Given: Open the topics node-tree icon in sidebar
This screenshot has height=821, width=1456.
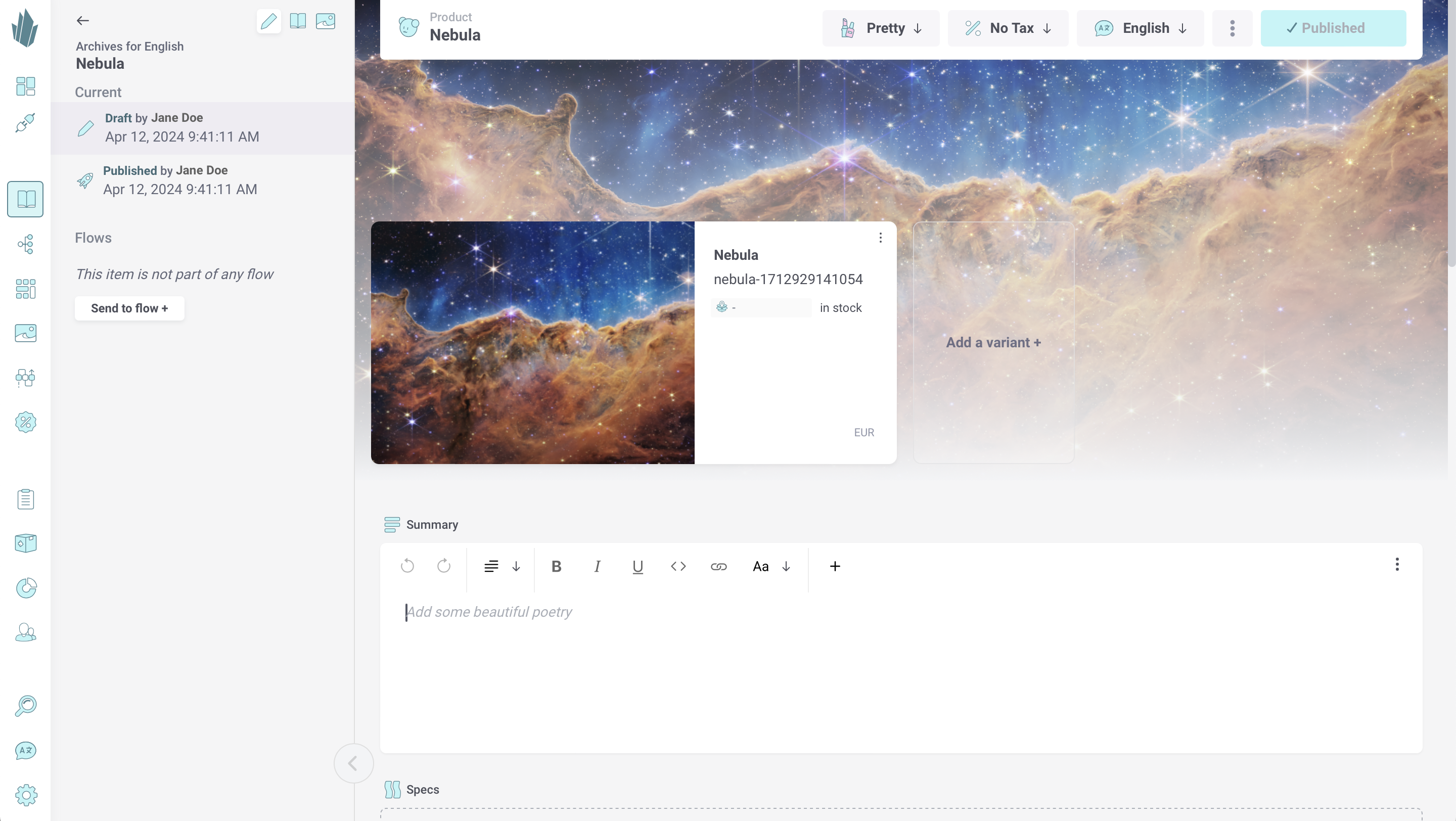Looking at the screenshot, I should click(x=25, y=244).
